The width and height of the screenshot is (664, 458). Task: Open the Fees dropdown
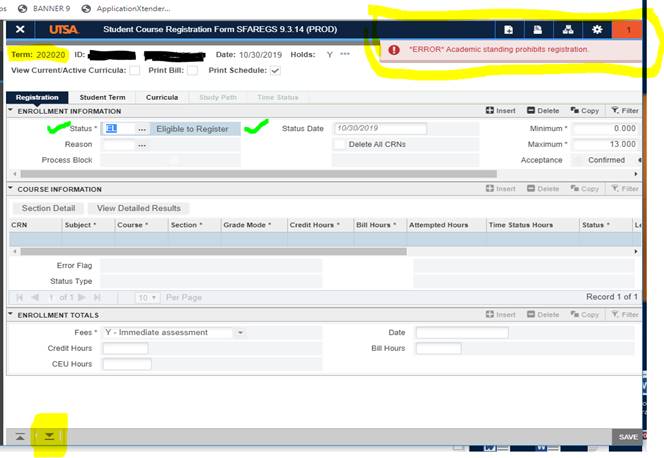[x=240, y=333]
